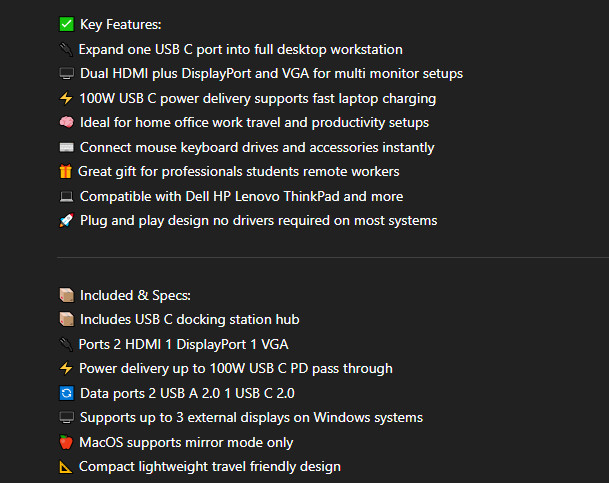Click the plug icon beside Ports 2 HDMI
Screen dimensions: 609x483
pos(66,344)
